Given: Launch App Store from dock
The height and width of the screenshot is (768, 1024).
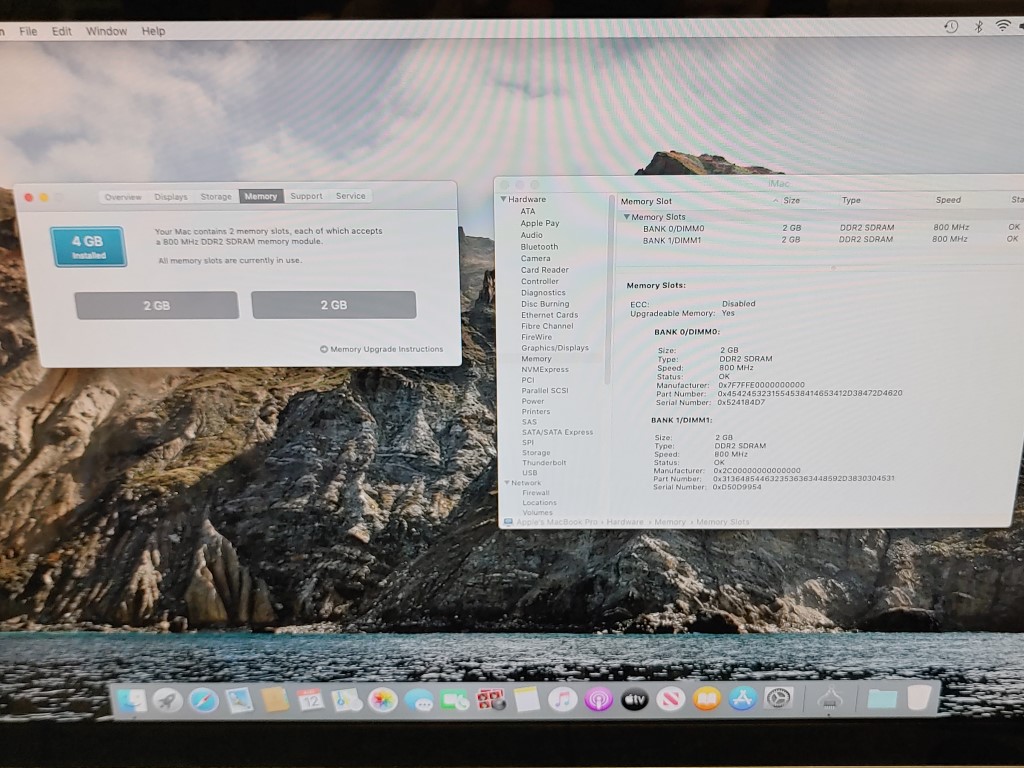Looking at the screenshot, I should pyautogui.click(x=742, y=698).
